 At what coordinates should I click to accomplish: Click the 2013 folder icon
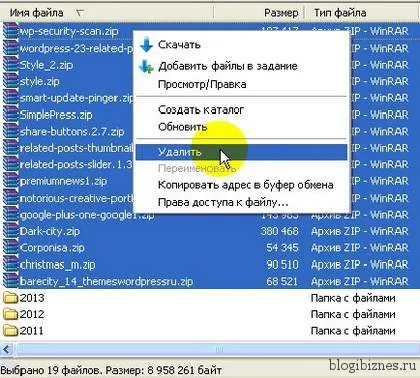tap(11, 298)
